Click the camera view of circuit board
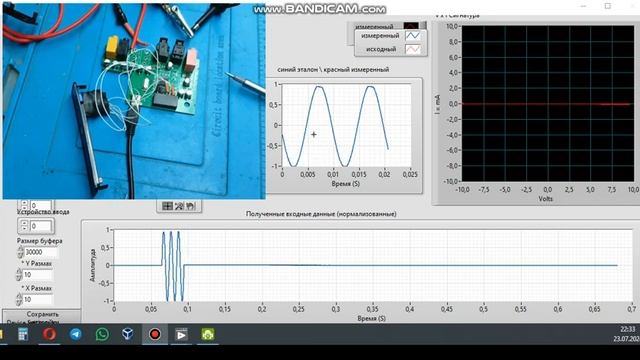This screenshot has height=360, width=640. 134,101
